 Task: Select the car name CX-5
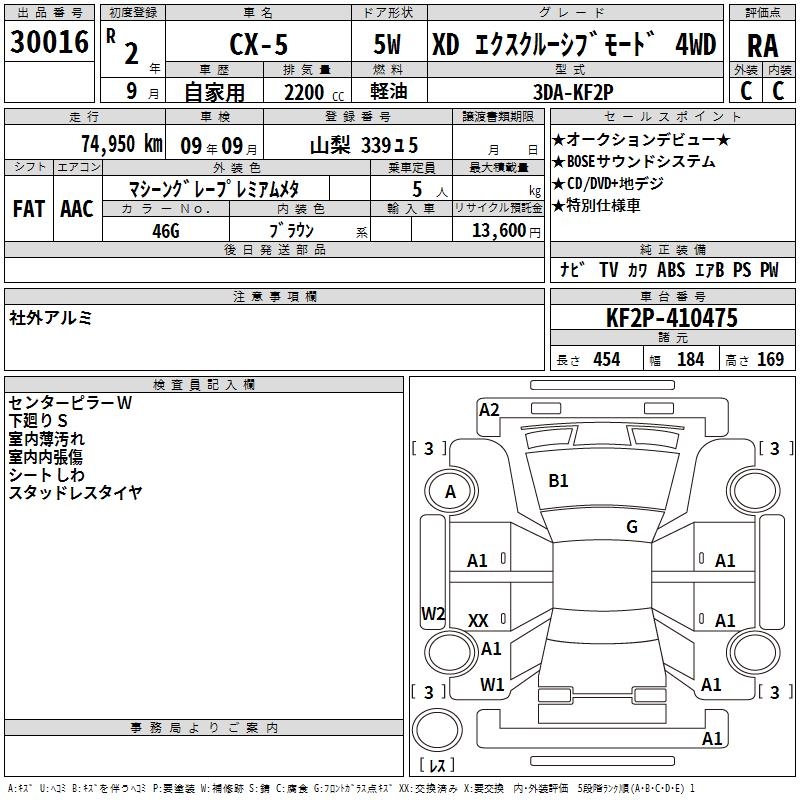(259, 45)
